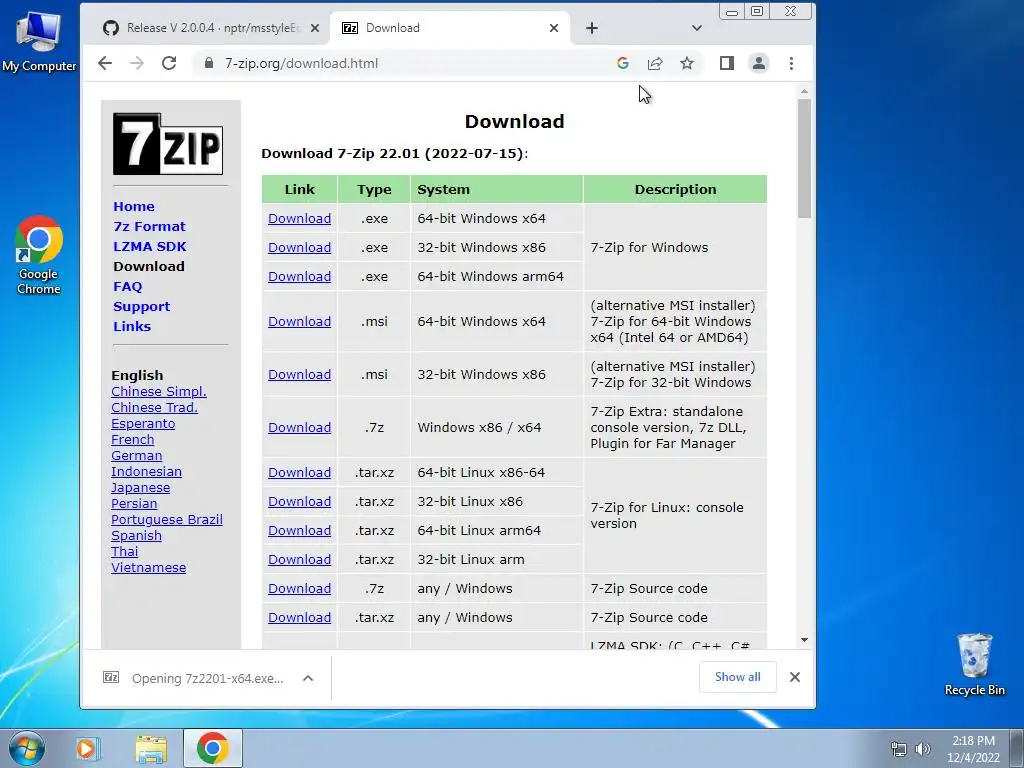Screen dimensions: 1024x768
Task: Open Chrome's three-dot menu
Action: (792, 63)
